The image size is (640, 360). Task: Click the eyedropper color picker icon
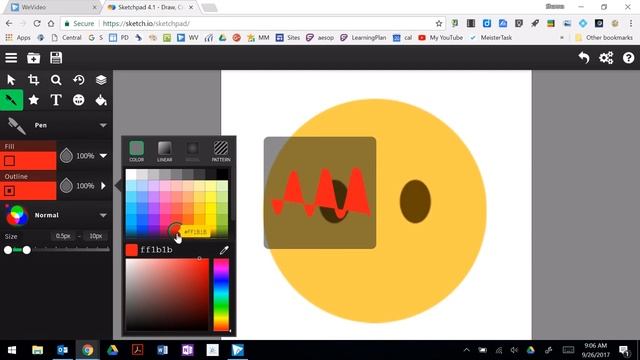point(224,250)
